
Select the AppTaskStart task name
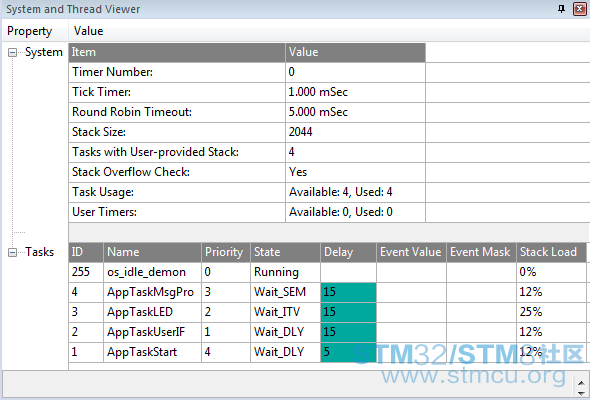[x=142, y=352]
